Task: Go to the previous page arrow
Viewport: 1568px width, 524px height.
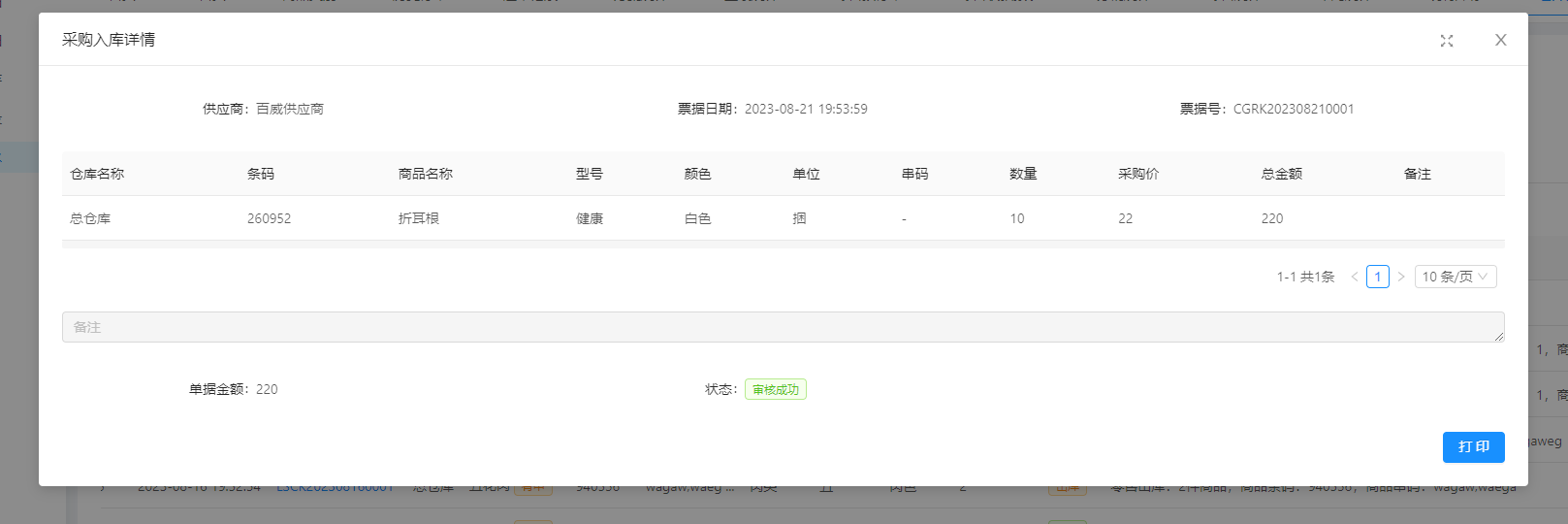Action: click(x=1355, y=277)
